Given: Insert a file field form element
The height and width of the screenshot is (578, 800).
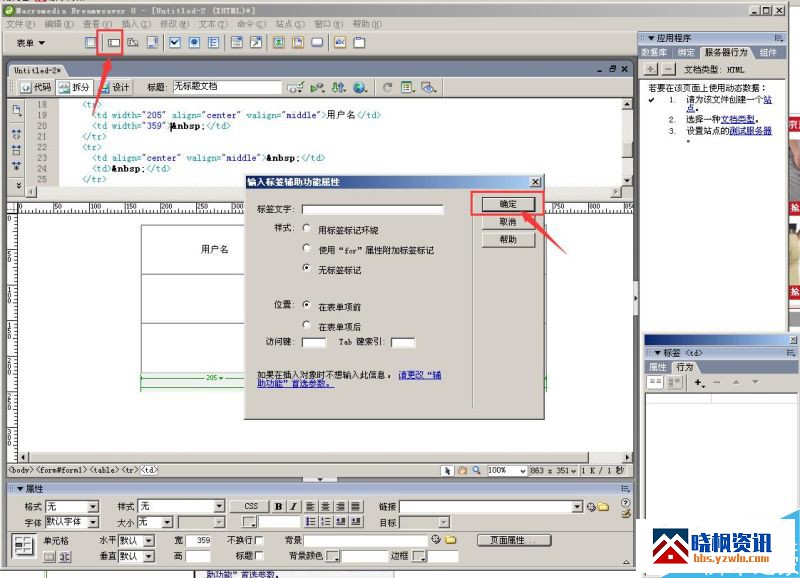Looking at the screenshot, I should click(x=298, y=43).
